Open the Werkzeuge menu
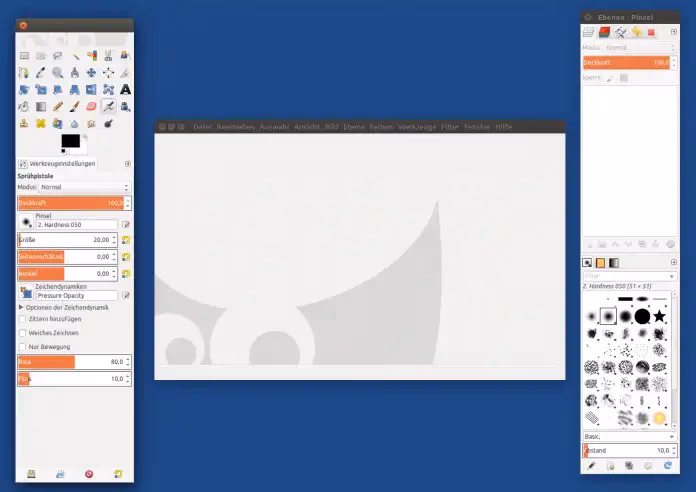 point(417,127)
